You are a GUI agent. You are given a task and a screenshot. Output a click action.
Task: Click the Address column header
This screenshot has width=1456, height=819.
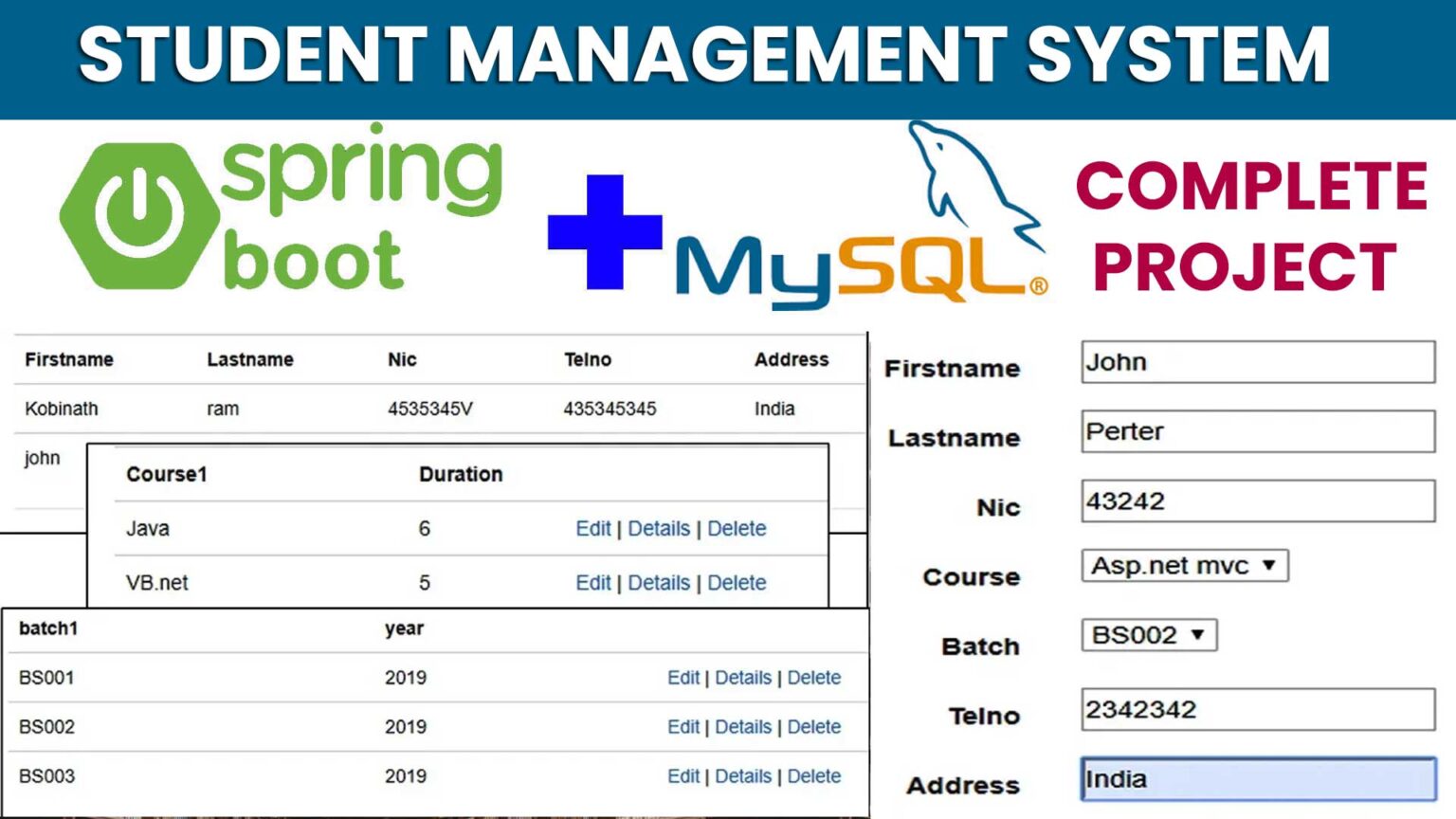(792, 360)
